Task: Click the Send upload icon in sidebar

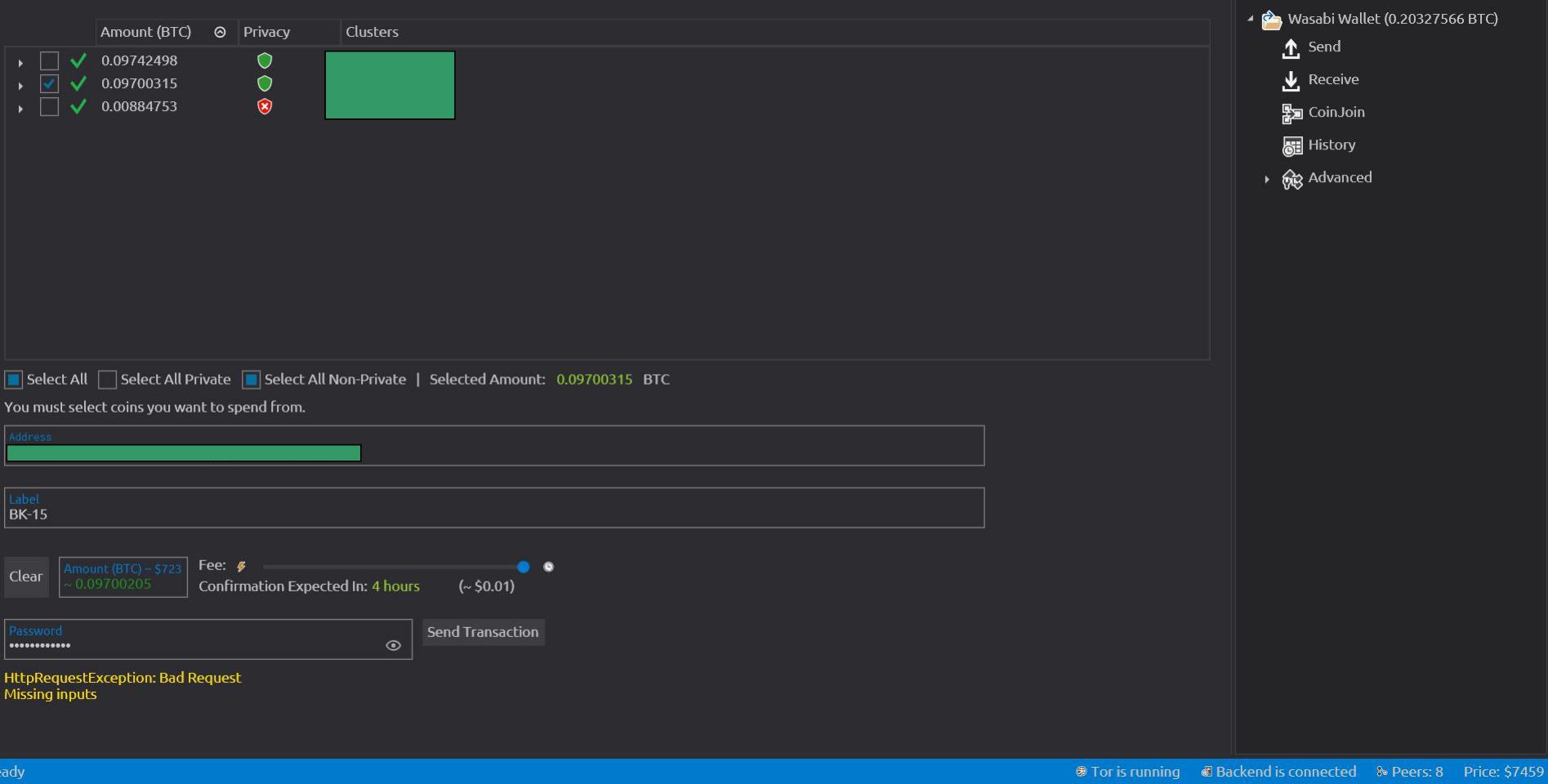Action: [1291, 48]
